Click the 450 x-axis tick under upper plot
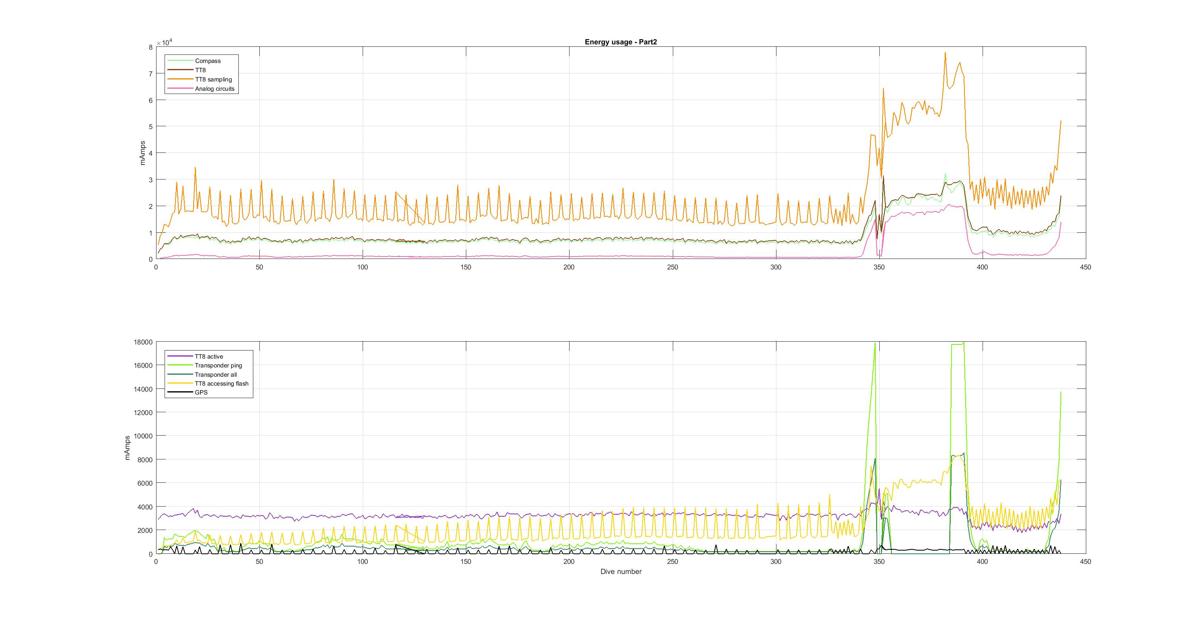 1085,267
